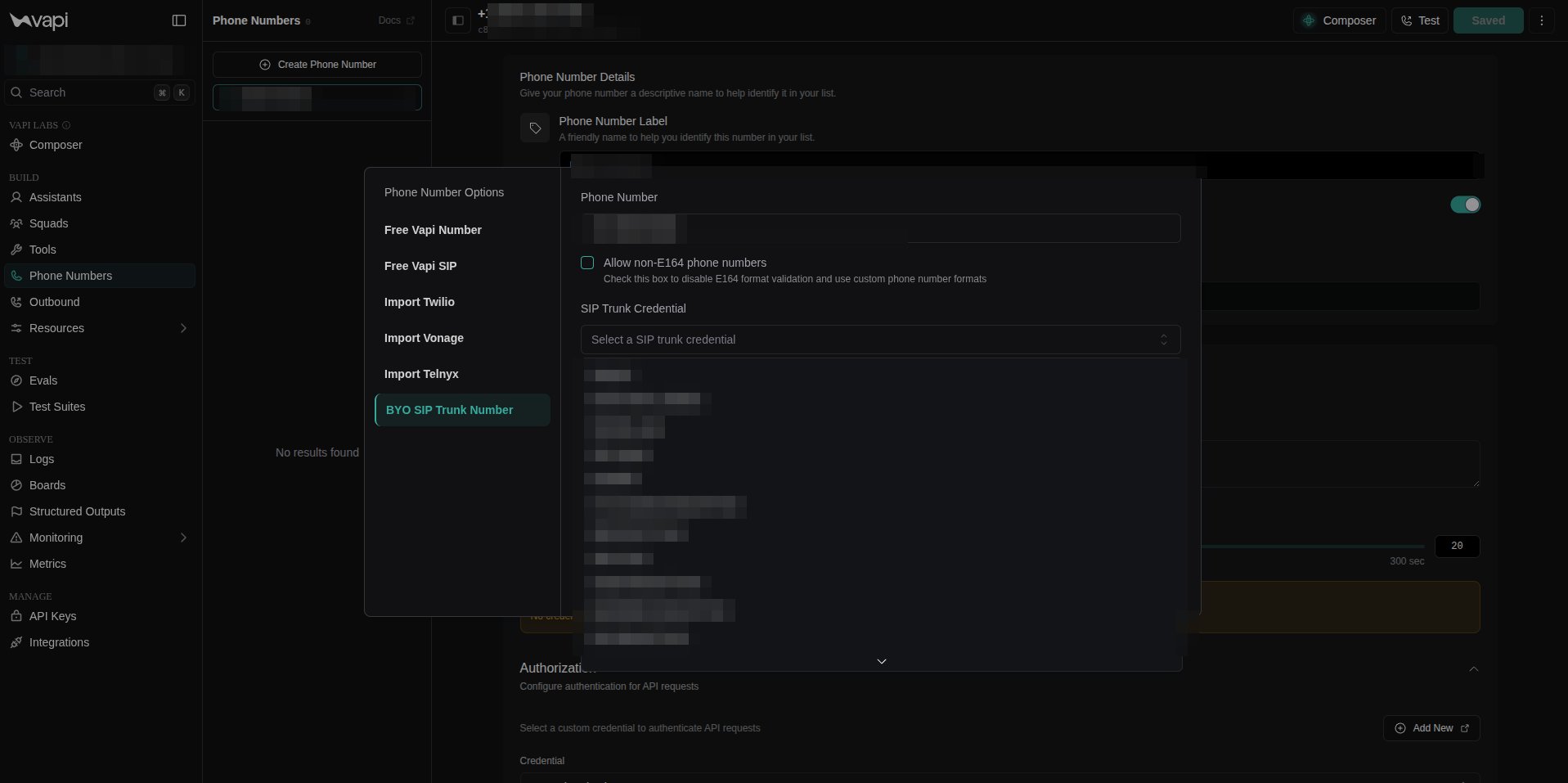Screen dimensions: 1568x783
Task: Click the dropdown list scroll-down chevron
Action: (882, 661)
